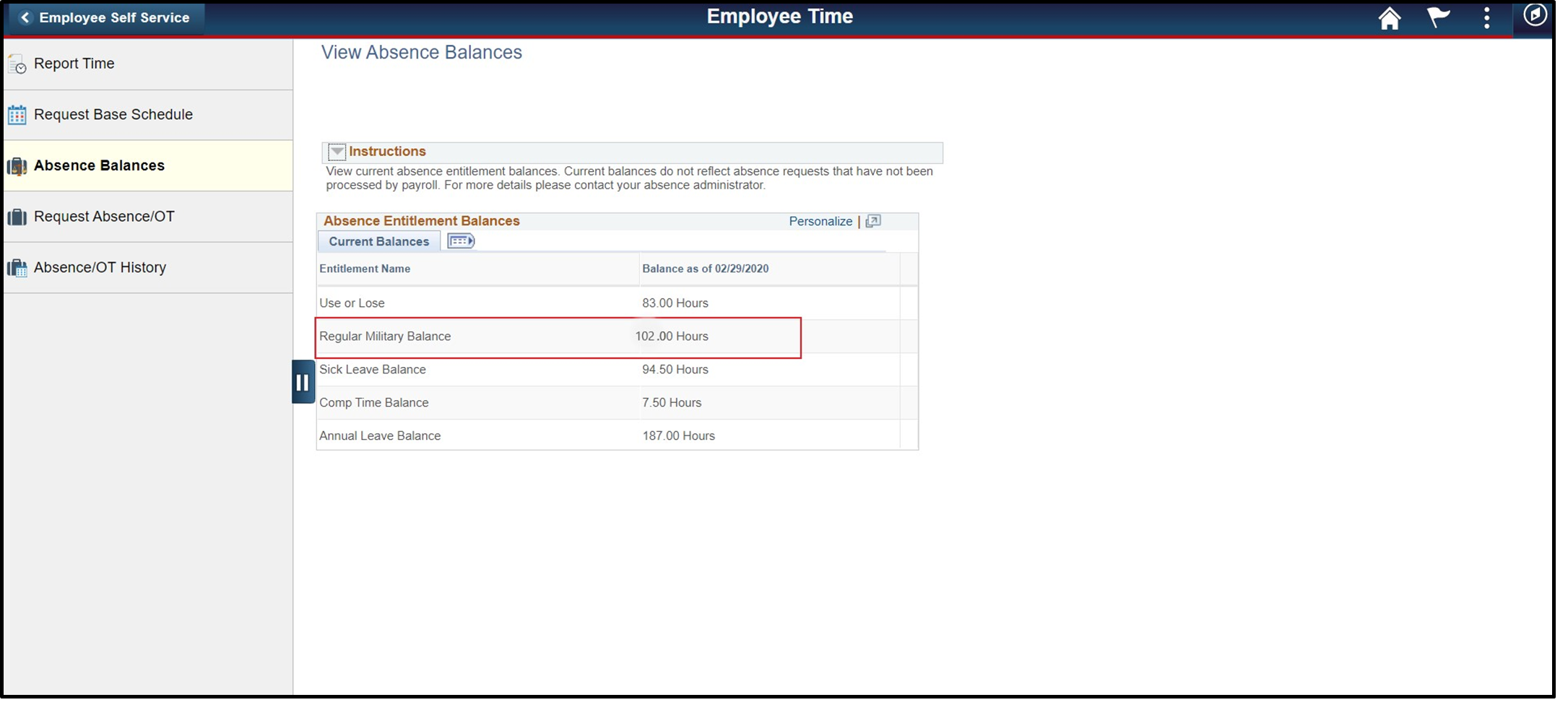Select the Request Base Schedule calendar icon
The image size is (1568, 718).
click(x=16, y=114)
